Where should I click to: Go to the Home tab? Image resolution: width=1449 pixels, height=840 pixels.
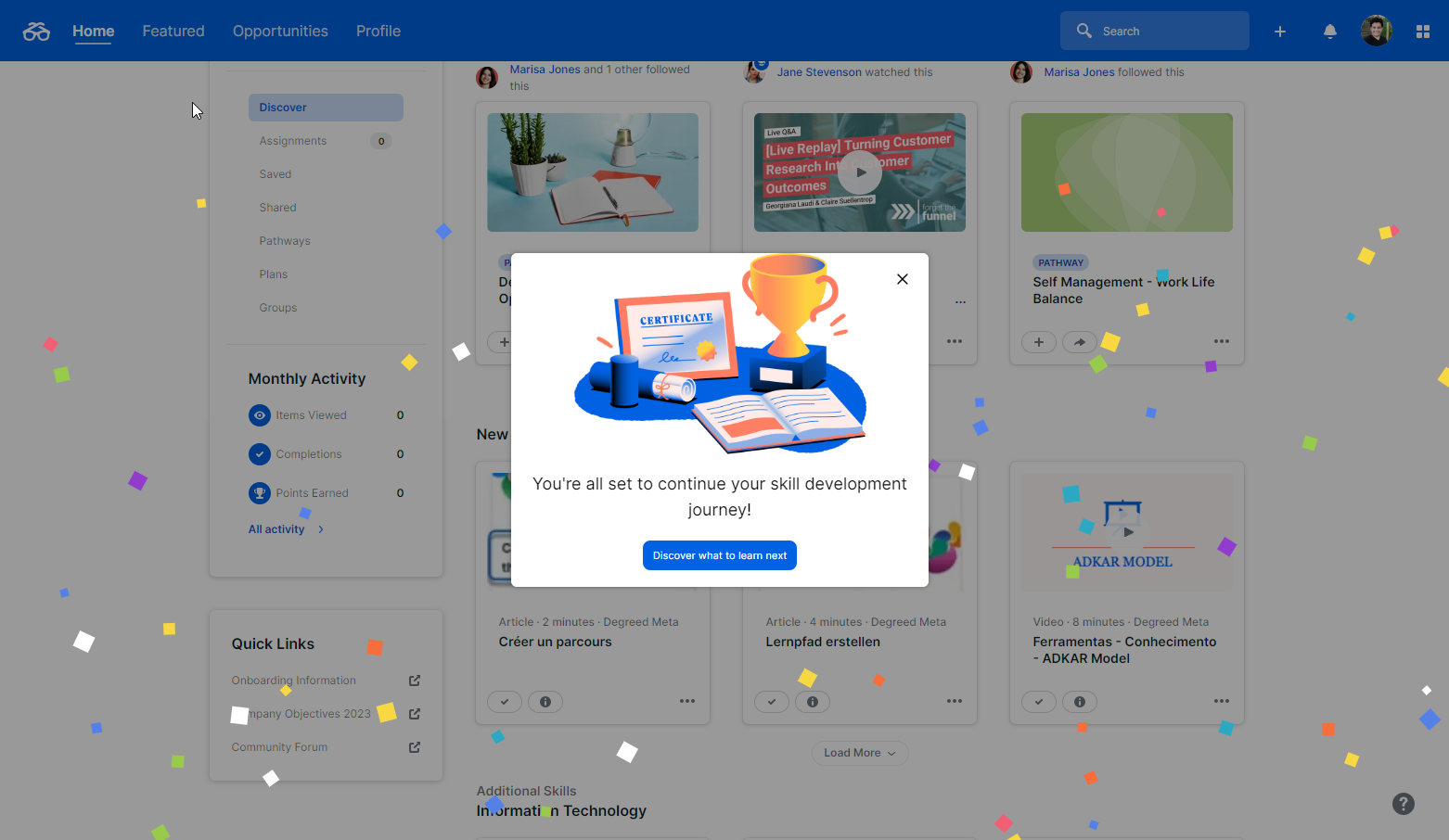94,32
